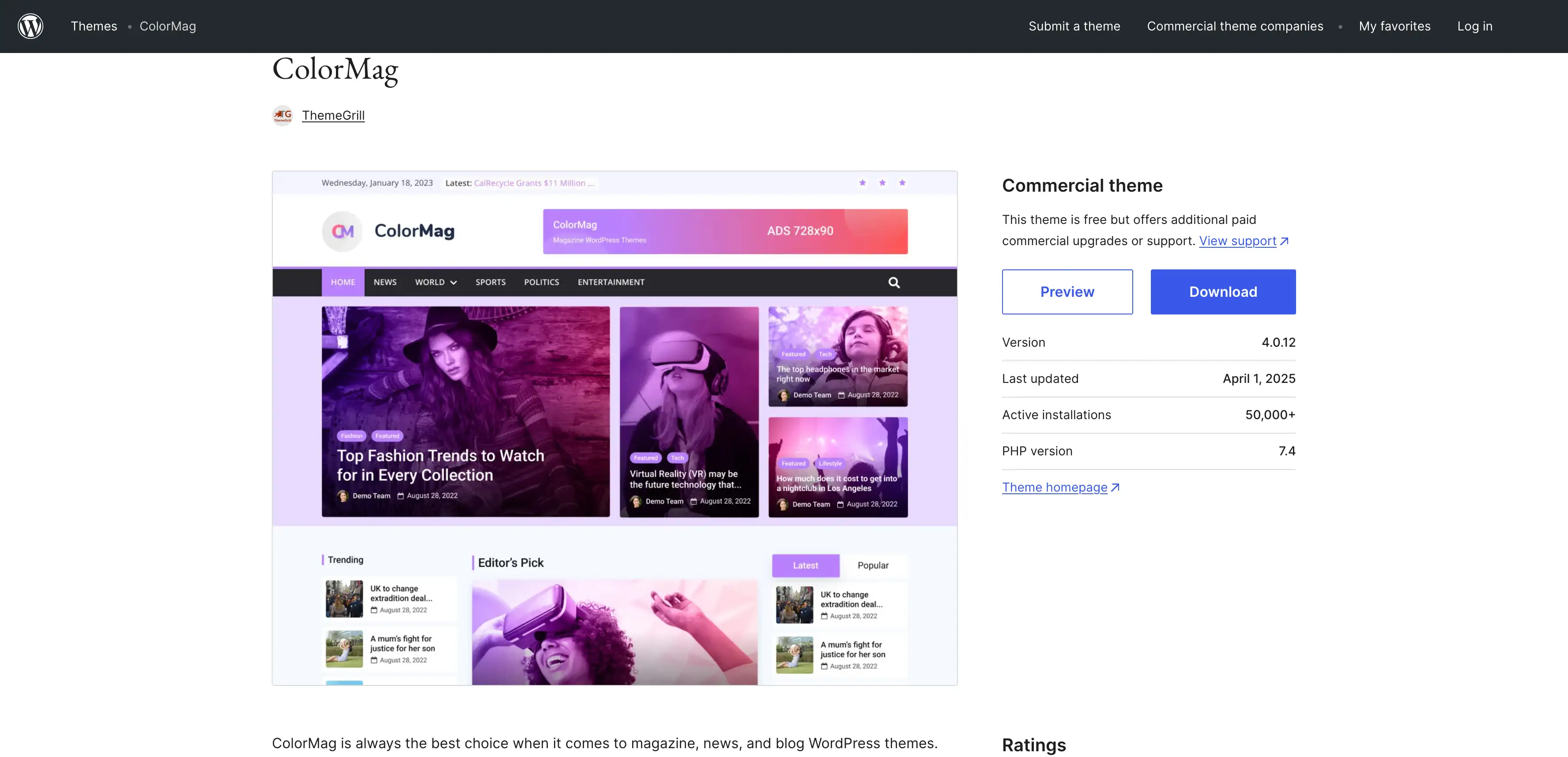Click the PHP version 7.4 value

(1287, 450)
